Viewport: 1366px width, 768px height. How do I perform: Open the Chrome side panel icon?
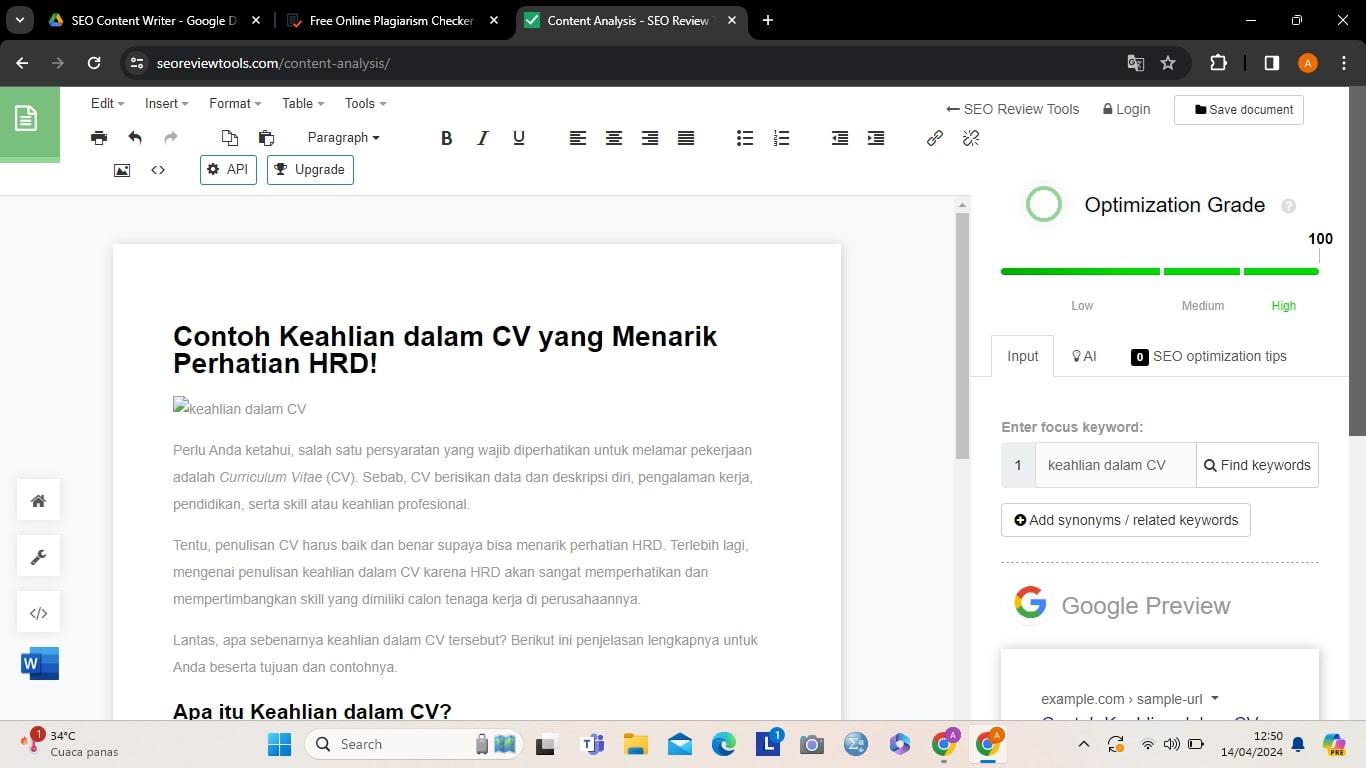[1272, 63]
